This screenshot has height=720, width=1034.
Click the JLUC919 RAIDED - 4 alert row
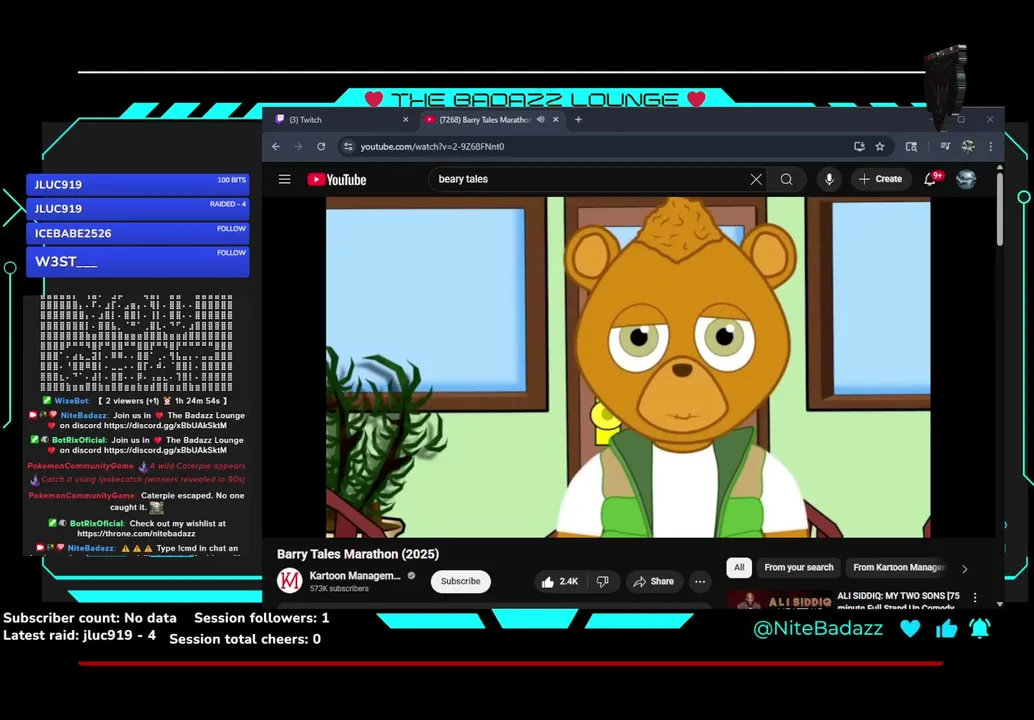(x=138, y=208)
